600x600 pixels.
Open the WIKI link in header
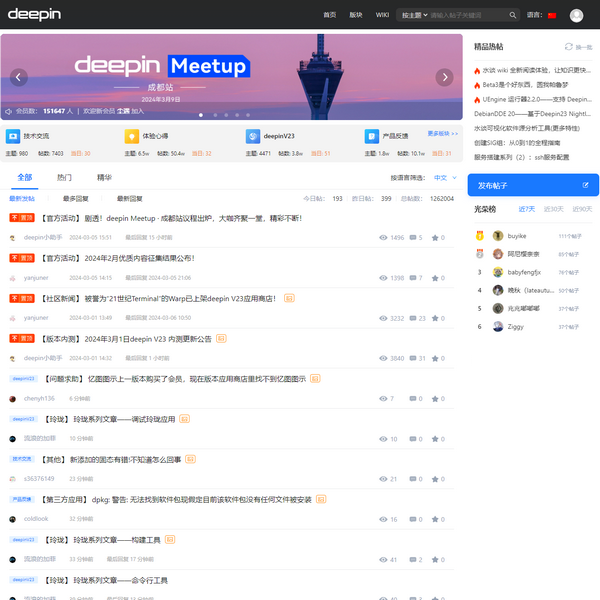tap(382, 15)
